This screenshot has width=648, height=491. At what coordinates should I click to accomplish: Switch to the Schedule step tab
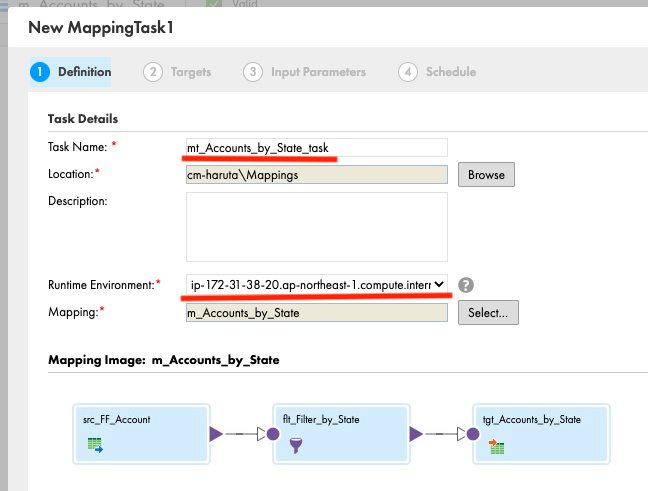coord(437,72)
